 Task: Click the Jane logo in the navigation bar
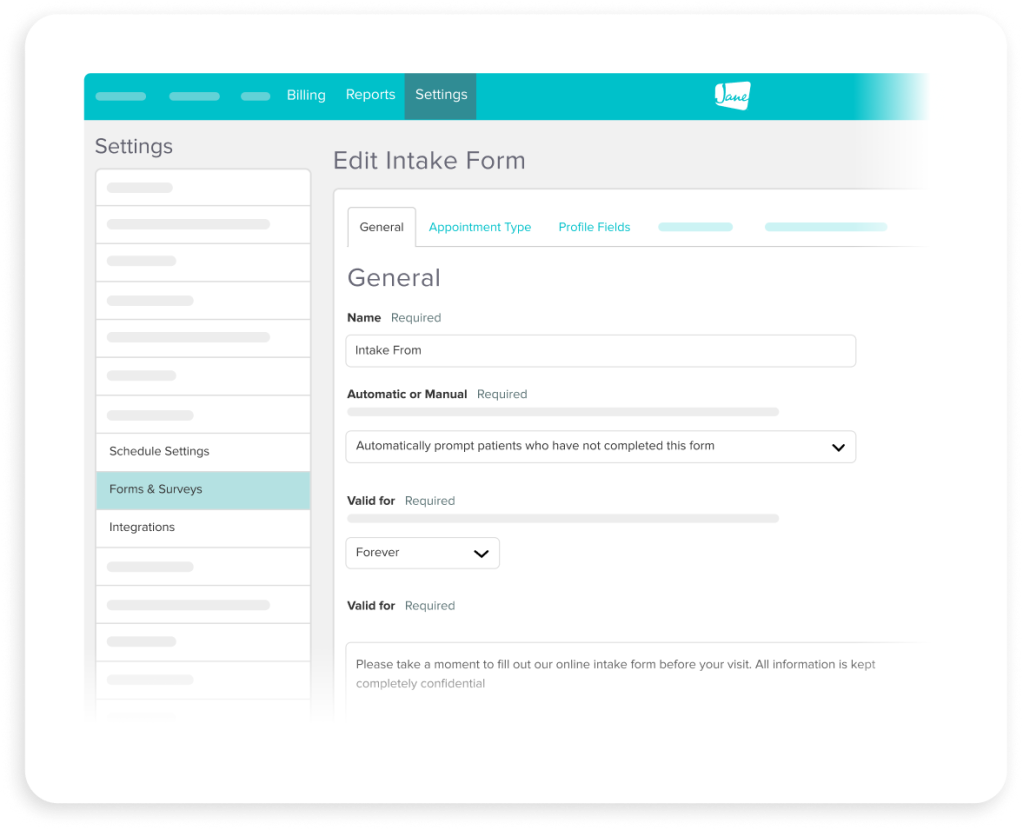point(733,95)
